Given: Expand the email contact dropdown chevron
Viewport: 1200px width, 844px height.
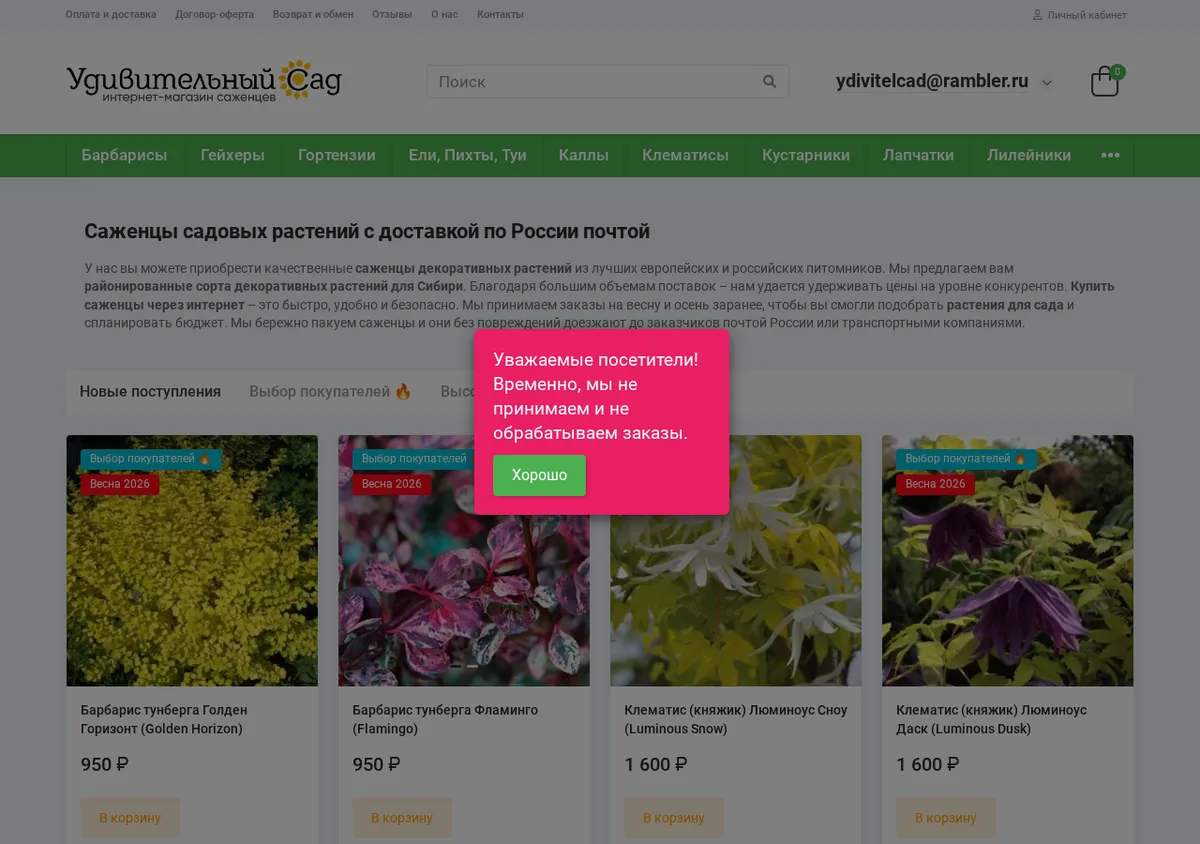Looking at the screenshot, I should [1047, 83].
